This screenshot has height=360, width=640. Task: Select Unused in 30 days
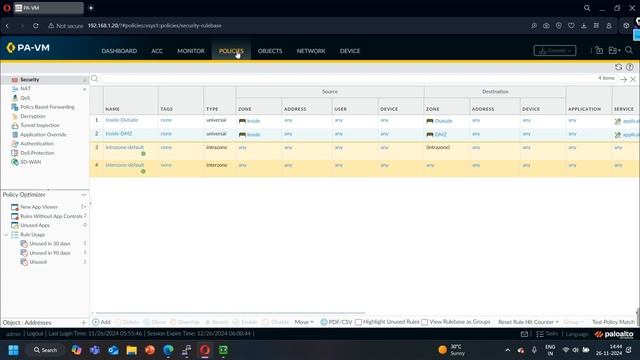(49, 244)
